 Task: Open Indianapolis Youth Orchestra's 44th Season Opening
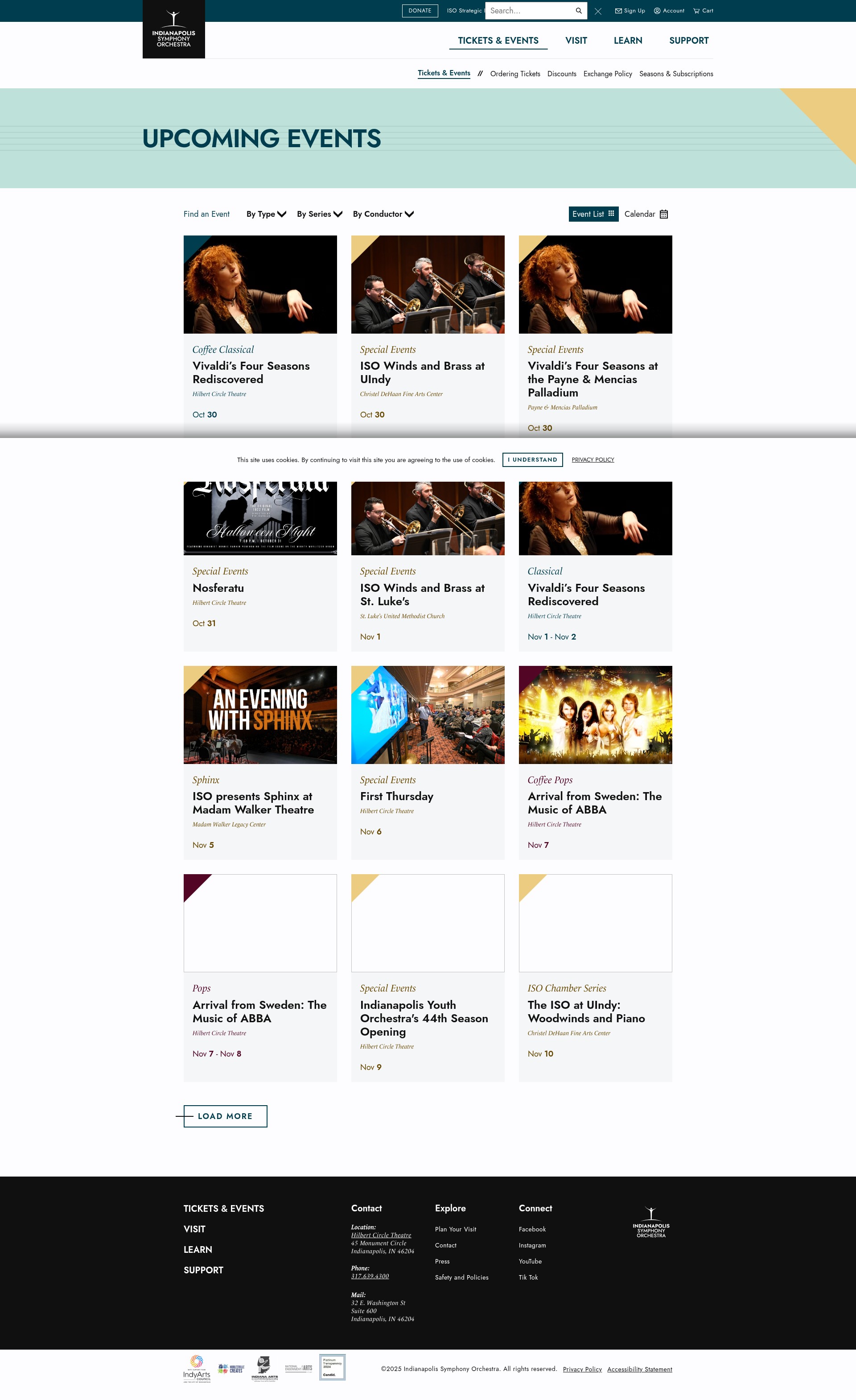coord(424,1018)
